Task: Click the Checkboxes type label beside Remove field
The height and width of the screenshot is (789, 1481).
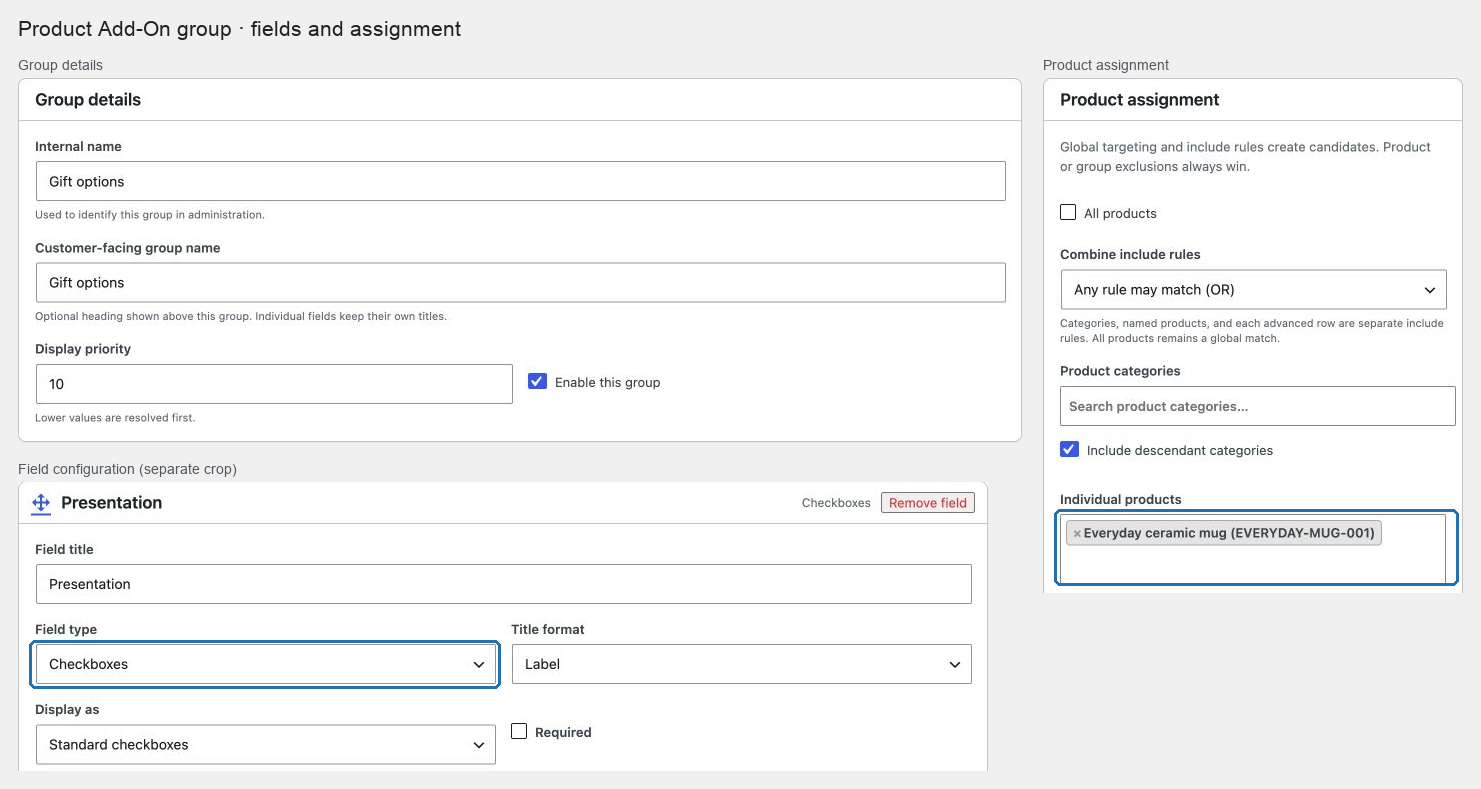Action: 836,503
